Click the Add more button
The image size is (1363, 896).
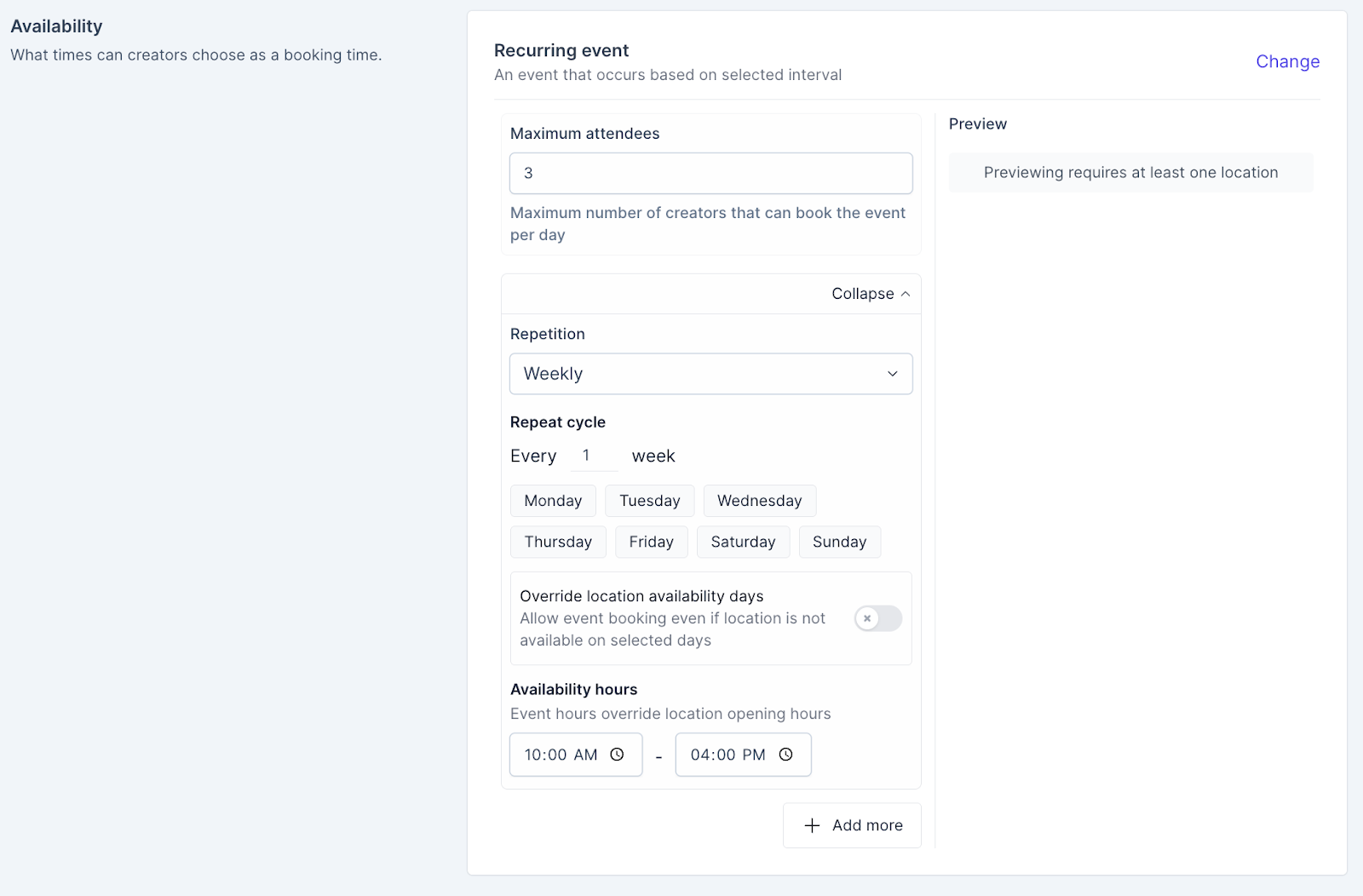click(852, 825)
